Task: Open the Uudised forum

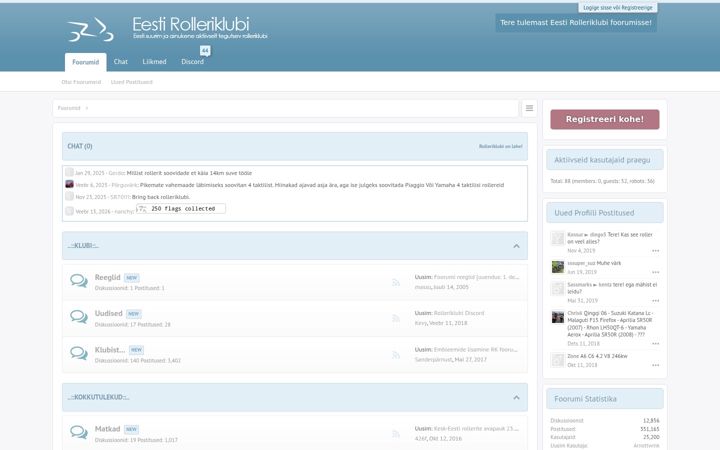Action: click(x=108, y=313)
